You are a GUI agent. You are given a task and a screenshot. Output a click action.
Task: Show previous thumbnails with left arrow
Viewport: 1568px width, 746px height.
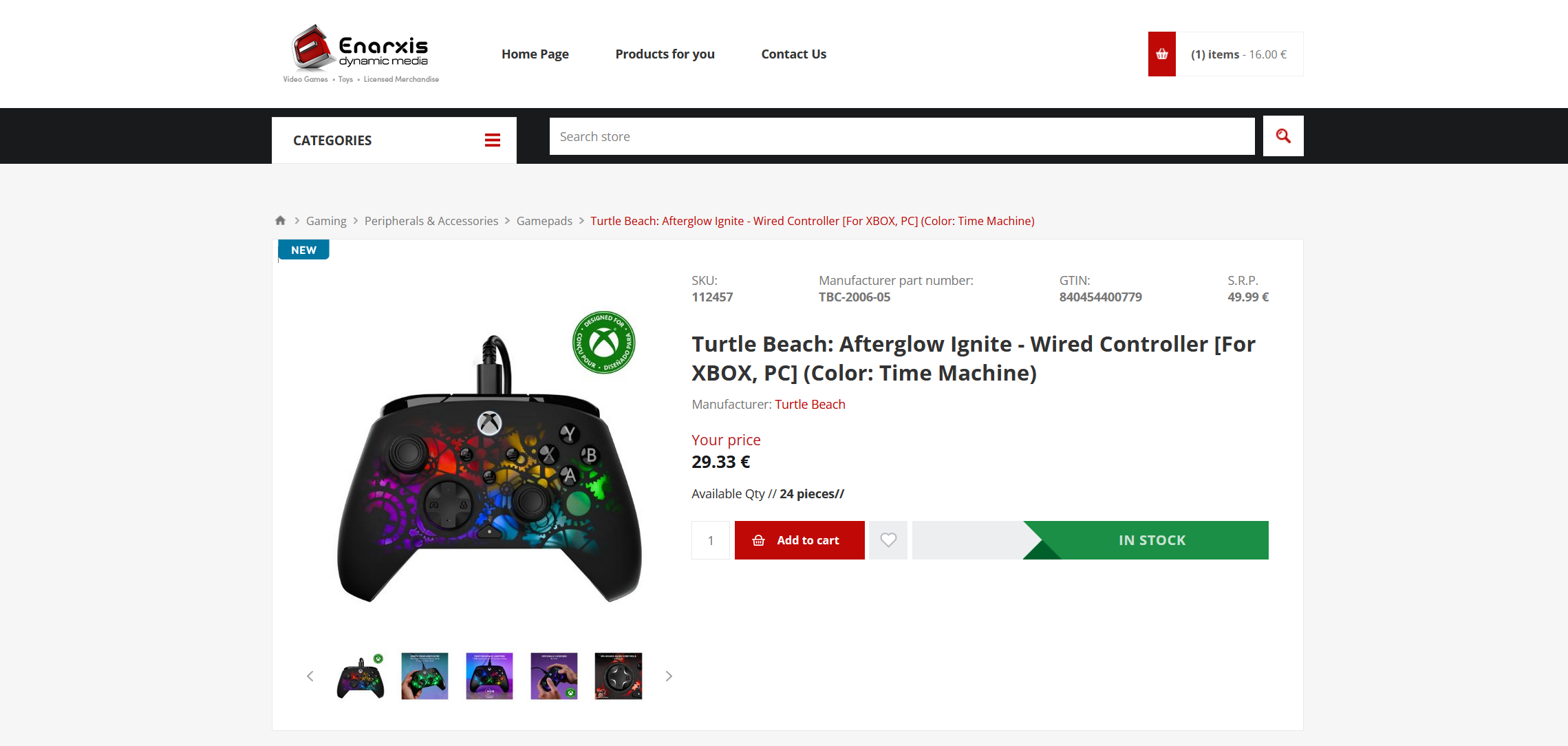tap(310, 676)
